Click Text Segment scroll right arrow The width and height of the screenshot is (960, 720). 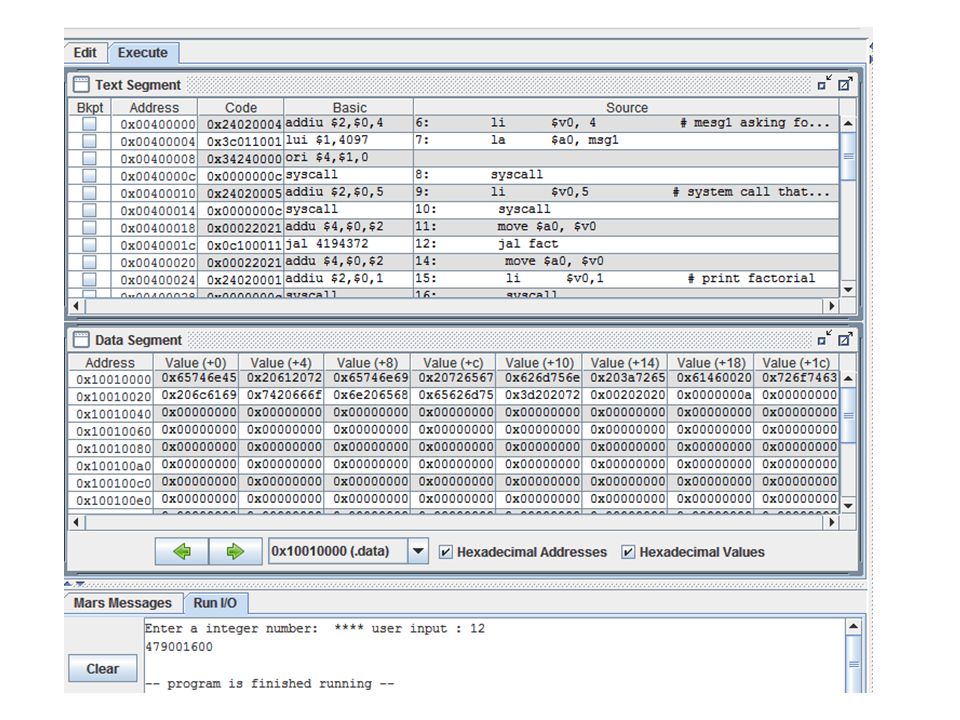click(x=831, y=306)
